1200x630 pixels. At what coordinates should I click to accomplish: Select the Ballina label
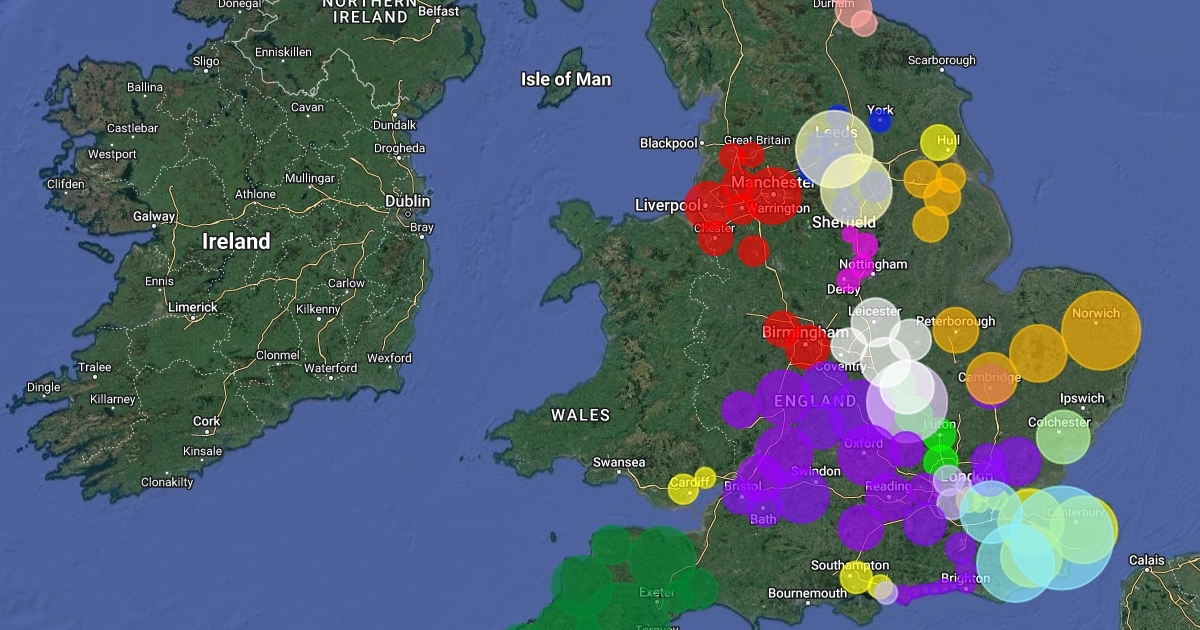[145, 87]
